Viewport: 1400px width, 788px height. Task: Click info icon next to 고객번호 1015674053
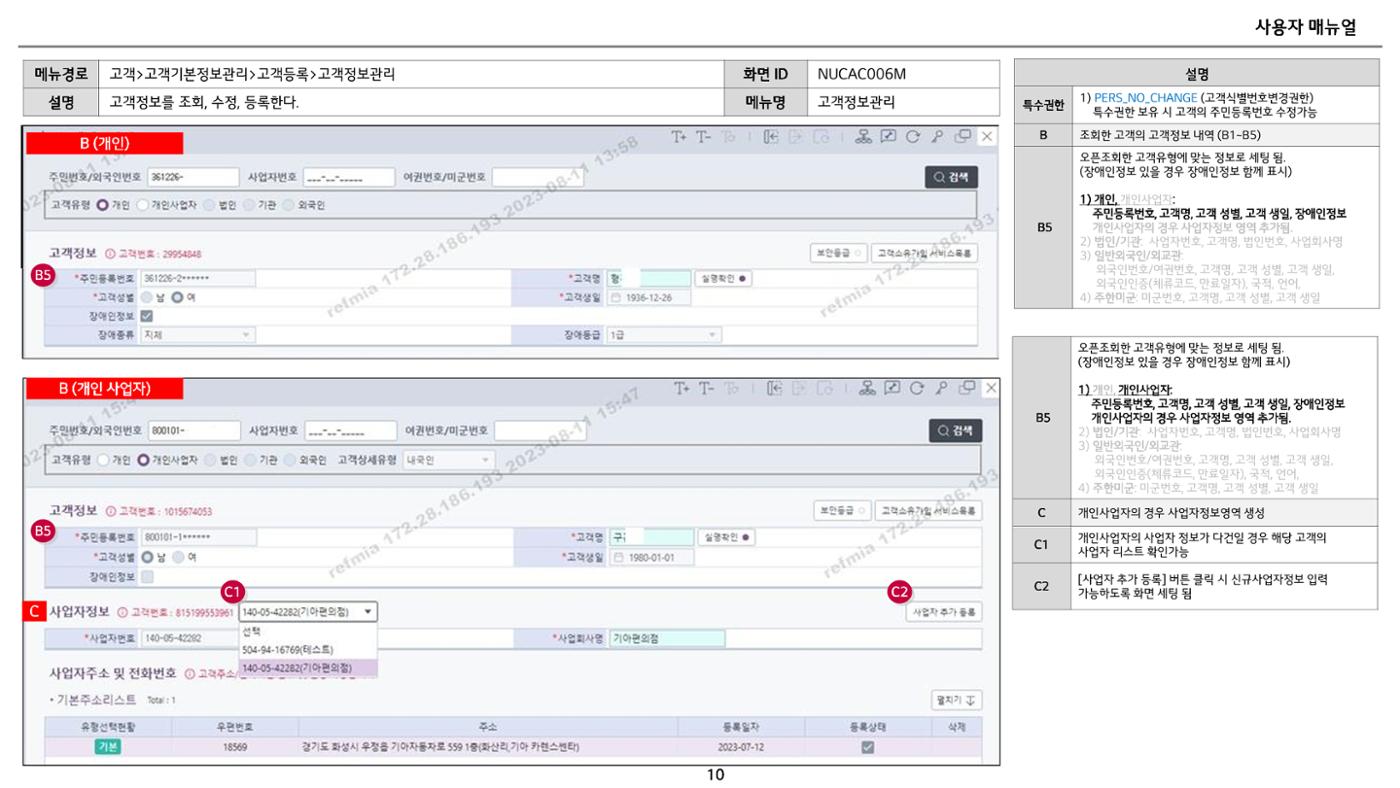[x=109, y=513]
